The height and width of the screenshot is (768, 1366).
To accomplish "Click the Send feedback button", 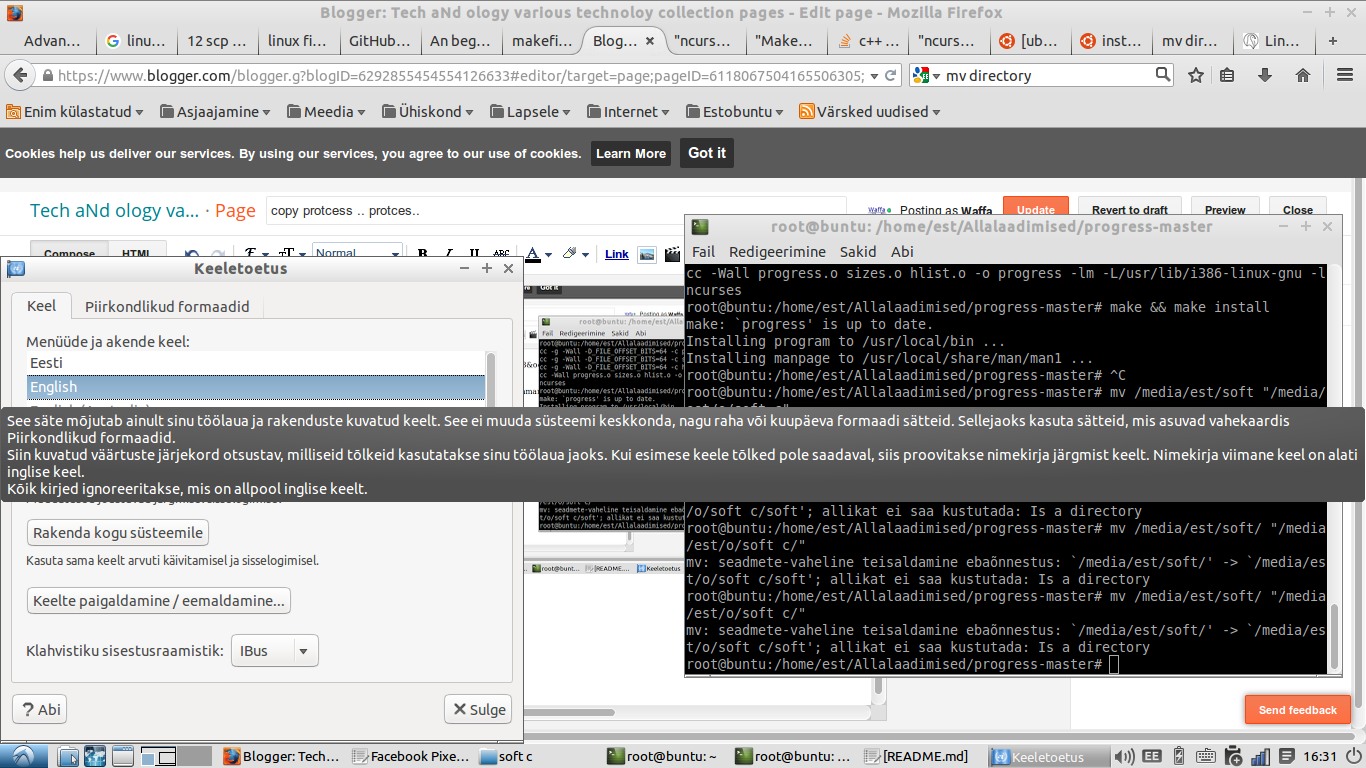I will (1297, 710).
